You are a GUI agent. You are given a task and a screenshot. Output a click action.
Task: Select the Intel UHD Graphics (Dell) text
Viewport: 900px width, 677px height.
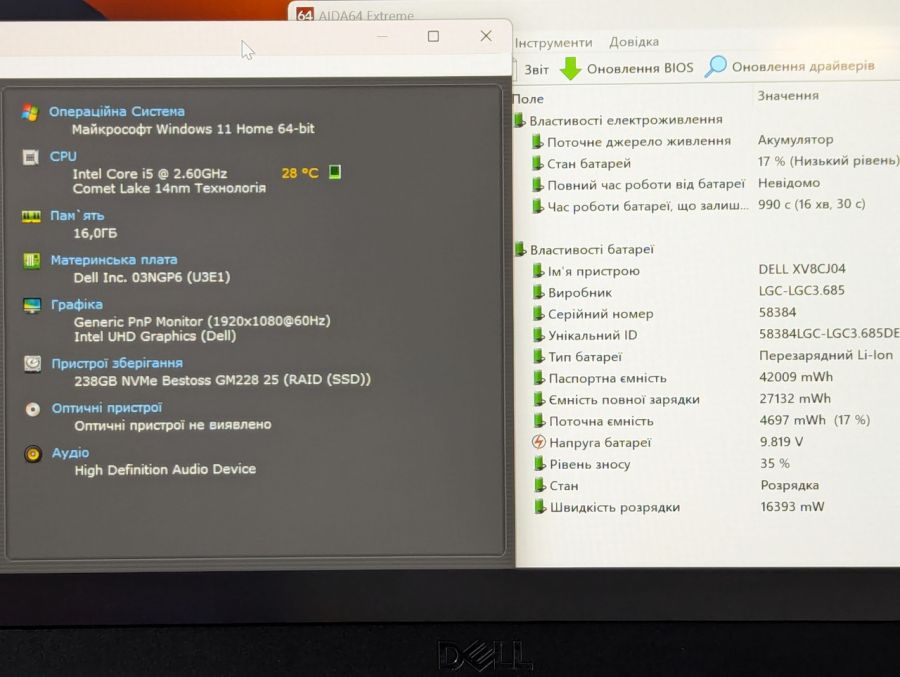[155, 336]
